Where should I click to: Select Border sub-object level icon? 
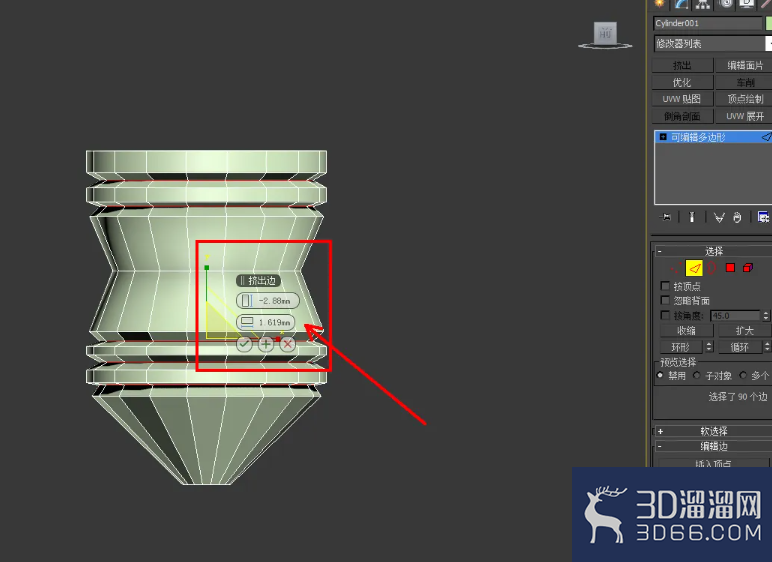tap(711, 268)
